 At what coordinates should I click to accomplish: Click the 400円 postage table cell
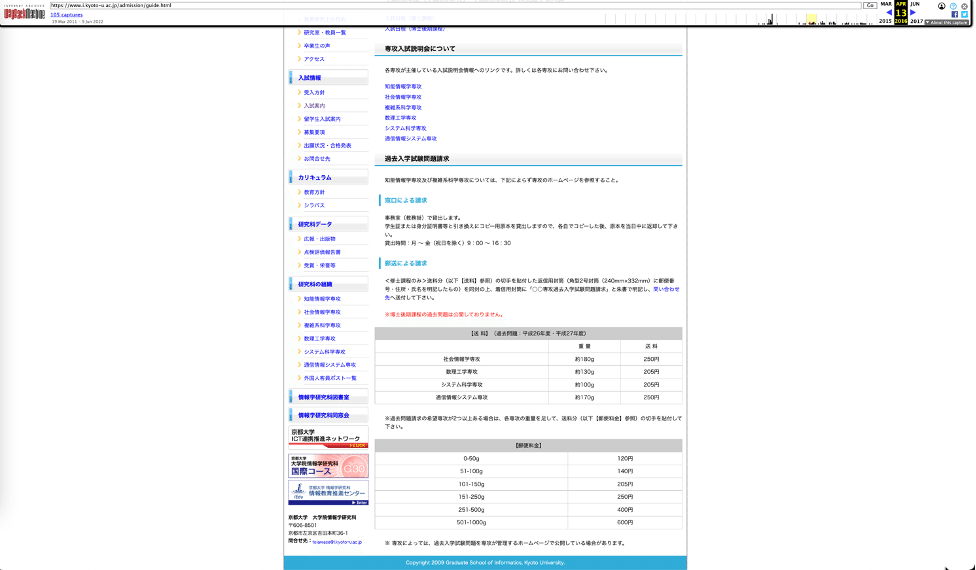(x=625, y=510)
